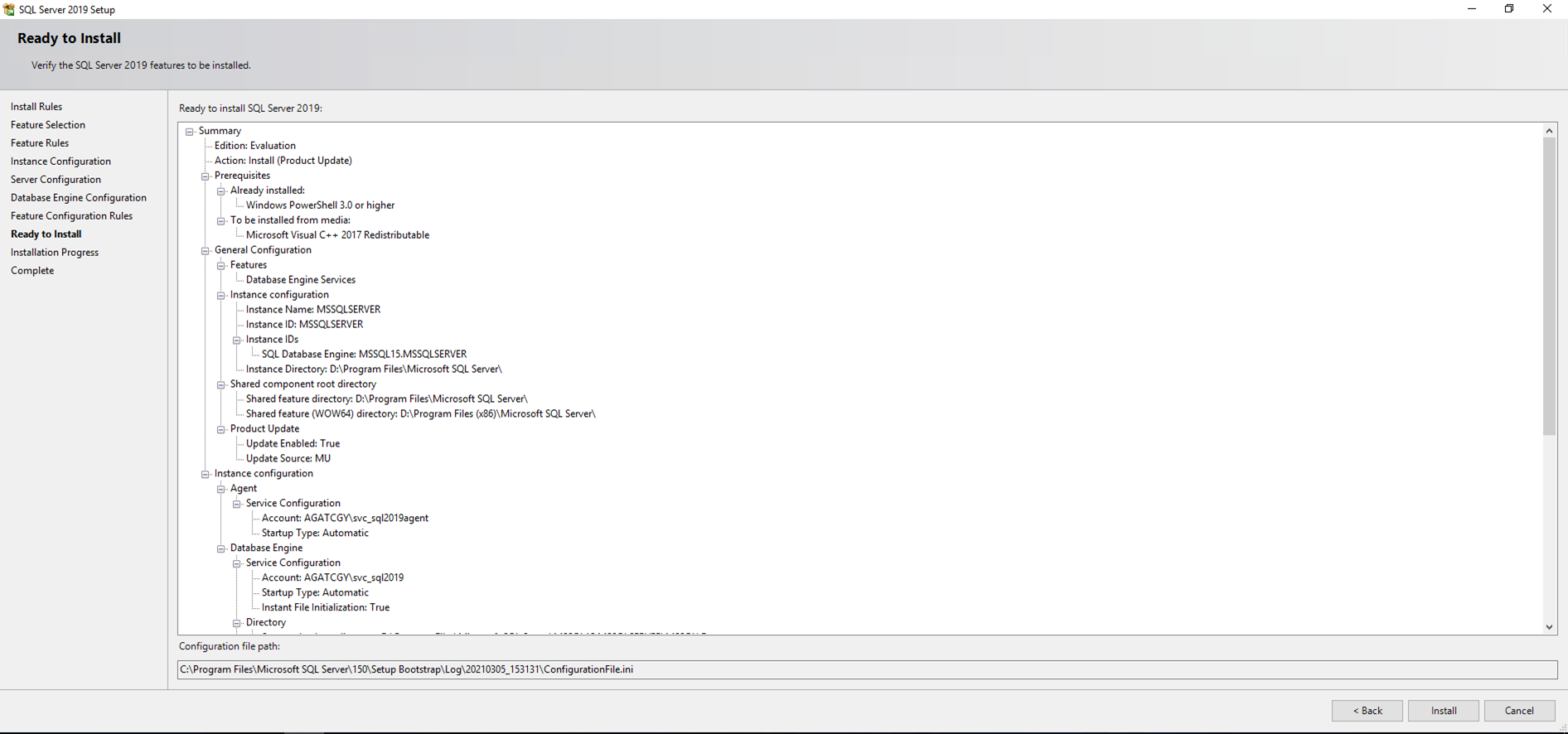The image size is (1568, 734).
Task: Collapse the Instance IDs node
Action: (237, 340)
